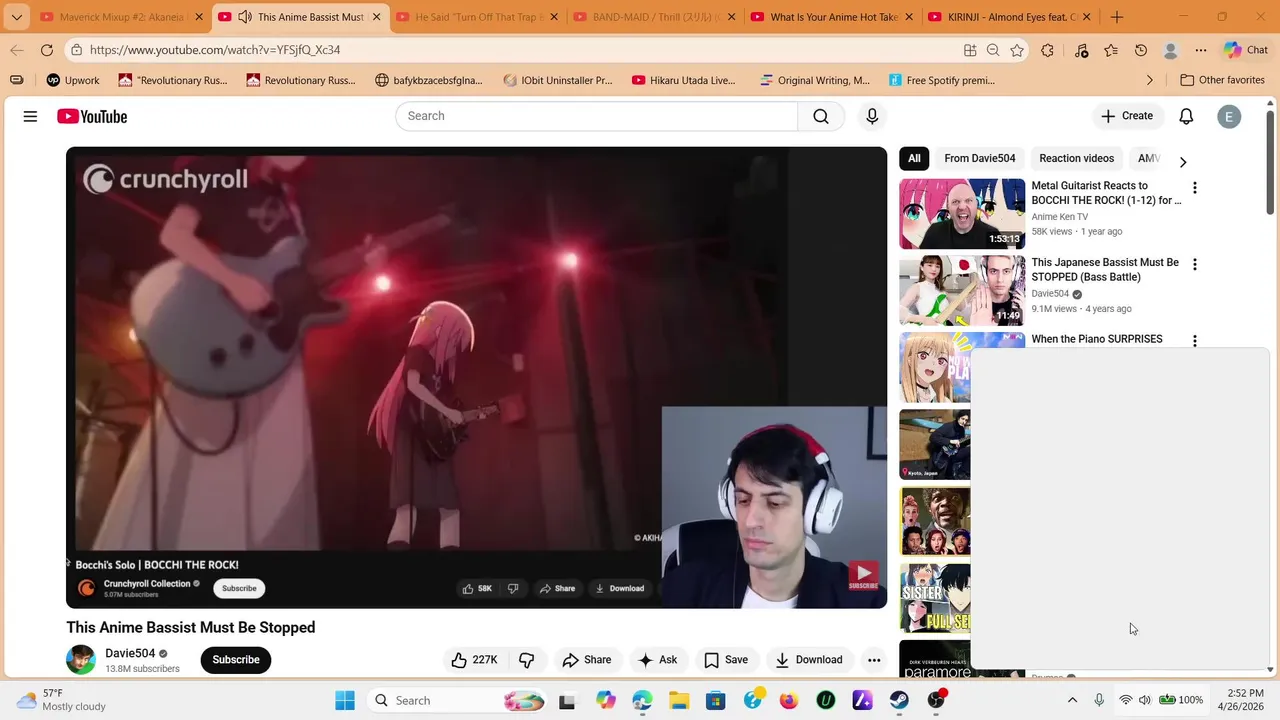
Task: Switch to "What Is Your Anime Hot Take" tab
Action: (832, 17)
